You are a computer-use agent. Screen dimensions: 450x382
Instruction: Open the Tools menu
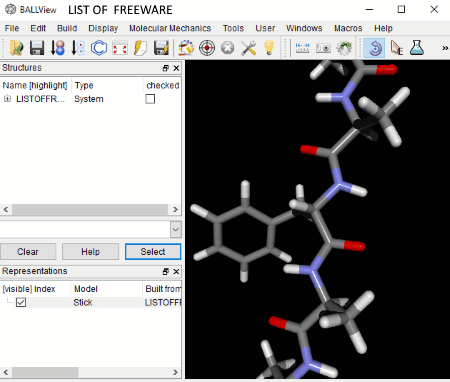(233, 28)
